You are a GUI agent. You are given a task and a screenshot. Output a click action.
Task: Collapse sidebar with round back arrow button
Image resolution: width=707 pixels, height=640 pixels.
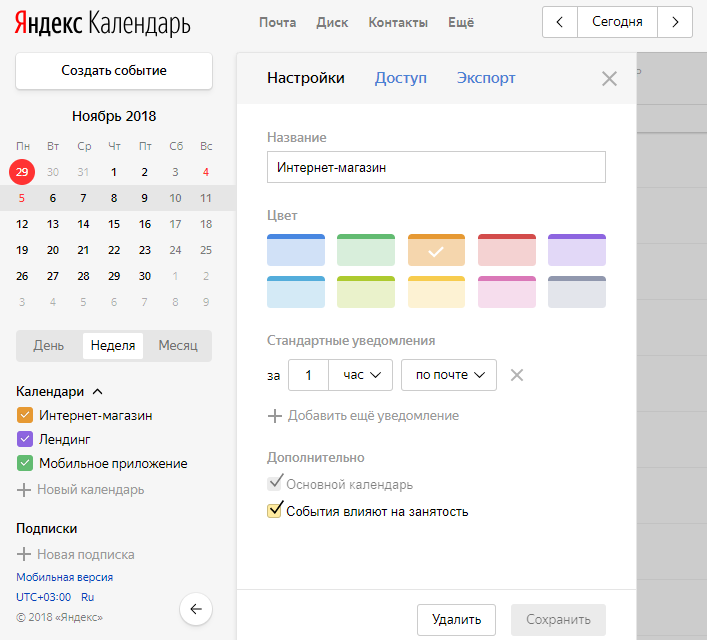tap(196, 609)
